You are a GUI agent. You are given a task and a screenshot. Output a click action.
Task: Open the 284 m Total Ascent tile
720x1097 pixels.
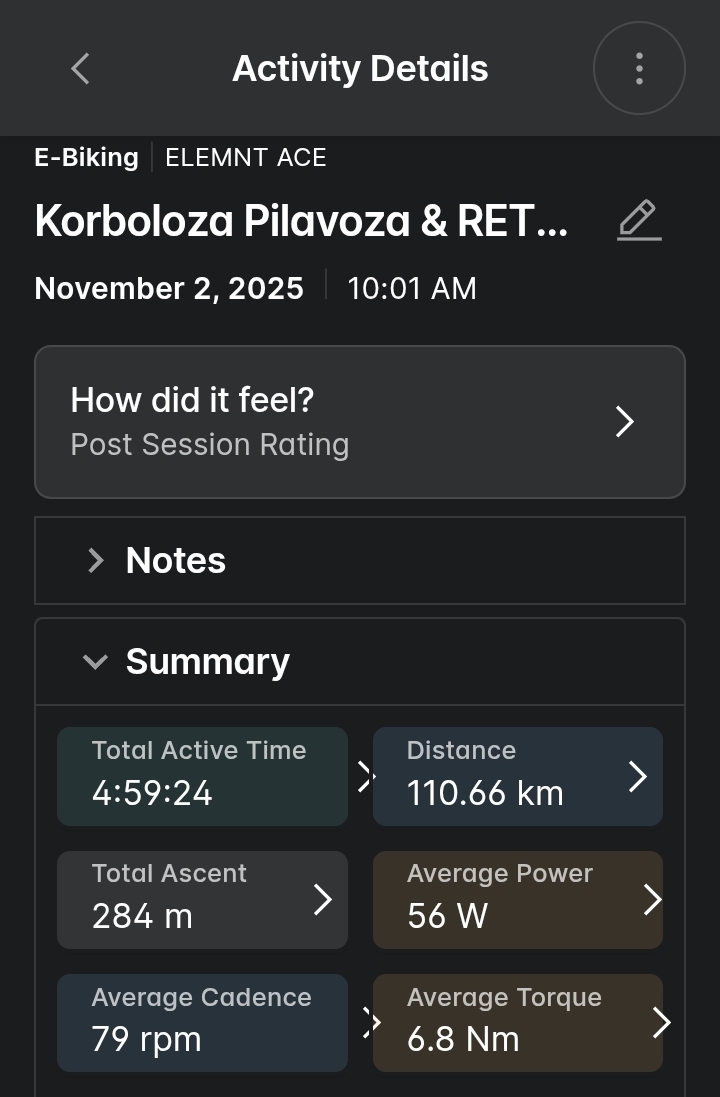click(190, 899)
